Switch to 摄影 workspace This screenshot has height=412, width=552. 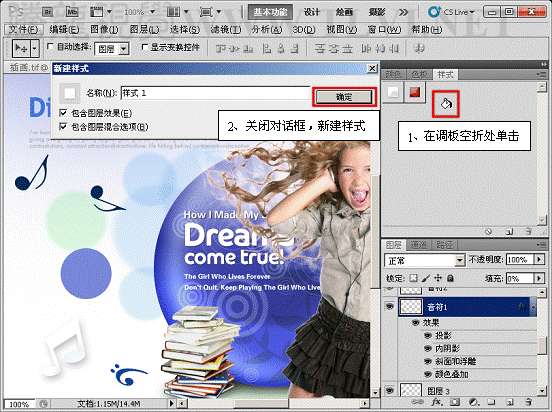click(376, 12)
